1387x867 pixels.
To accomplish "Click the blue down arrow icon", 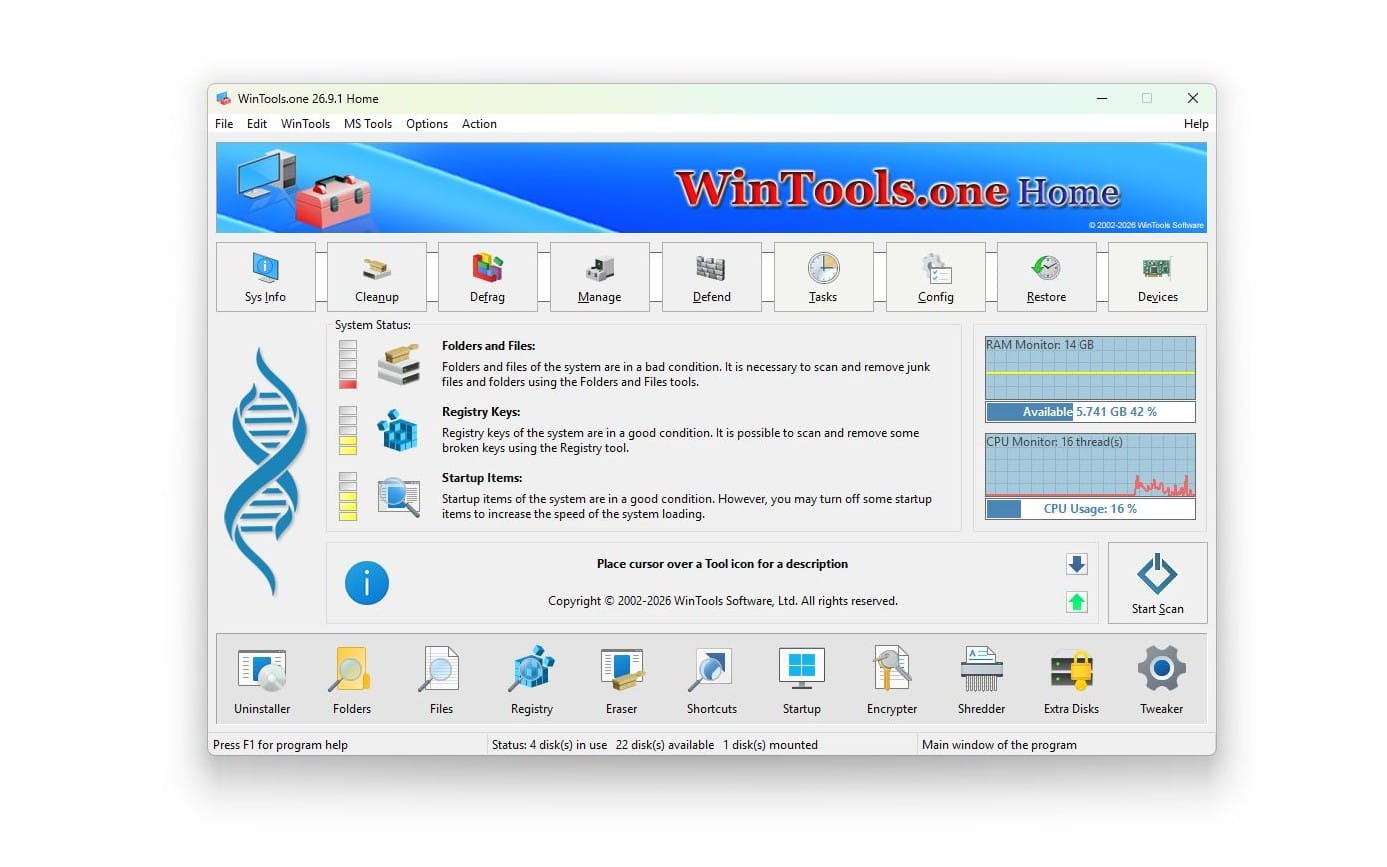I will pyautogui.click(x=1077, y=565).
